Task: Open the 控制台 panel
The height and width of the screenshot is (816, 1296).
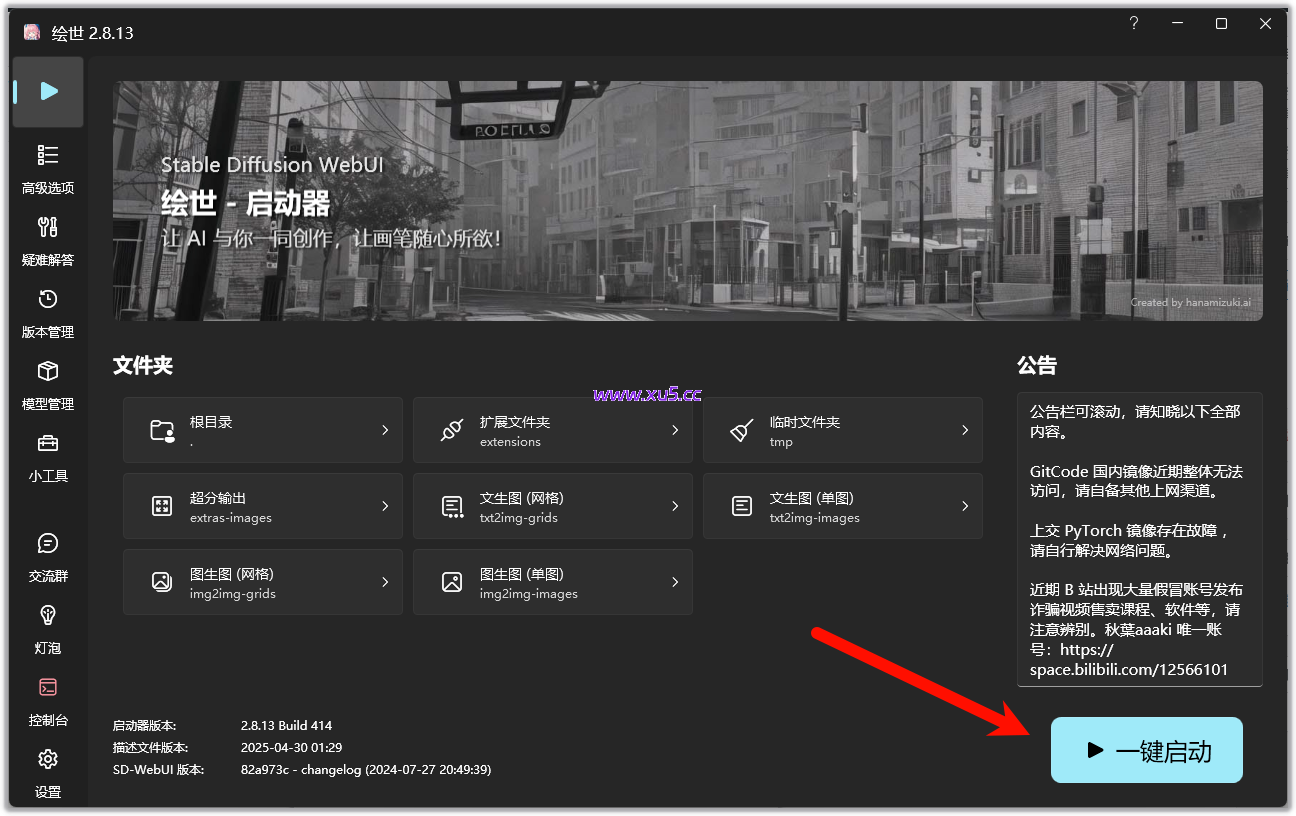Action: click(47, 700)
